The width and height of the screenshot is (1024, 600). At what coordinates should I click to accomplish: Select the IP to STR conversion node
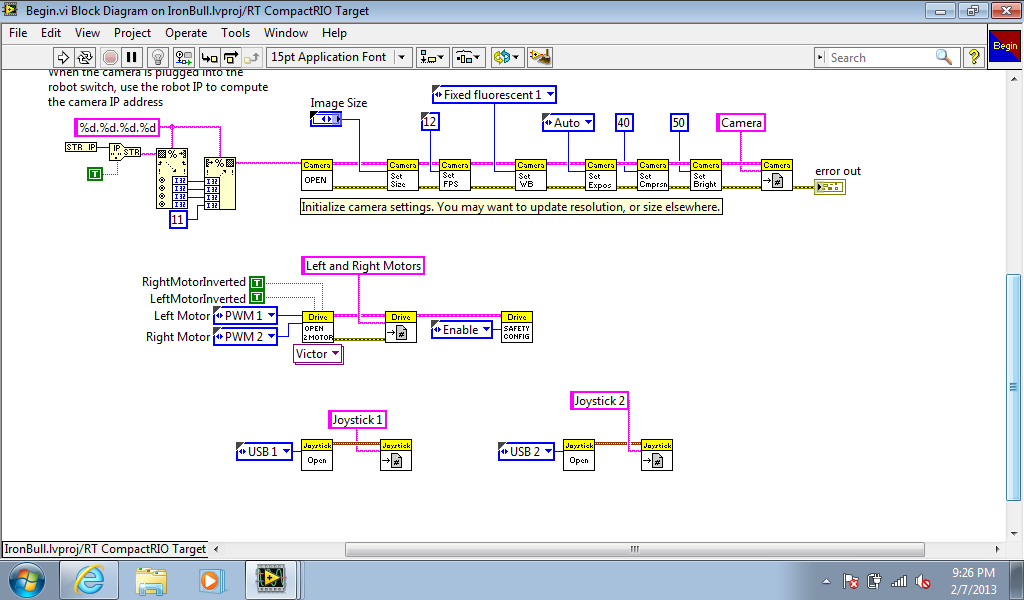pos(125,151)
